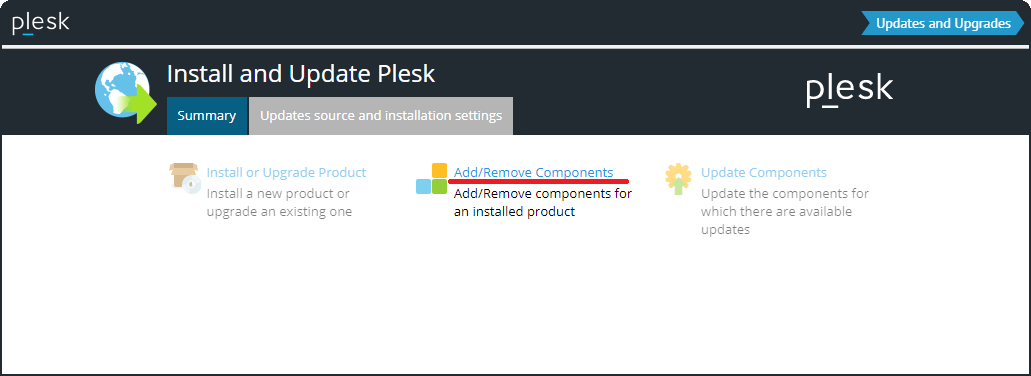Screen dimensions: 1031x376
Task: Open the Updates and Upgrades ribbon
Action: (x=942, y=24)
